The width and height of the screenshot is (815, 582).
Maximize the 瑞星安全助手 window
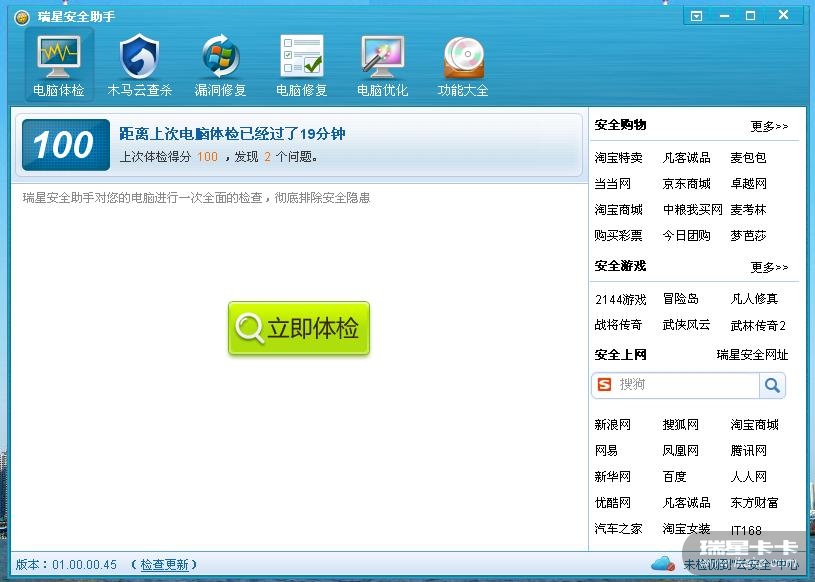pyautogui.click(x=751, y=16)
